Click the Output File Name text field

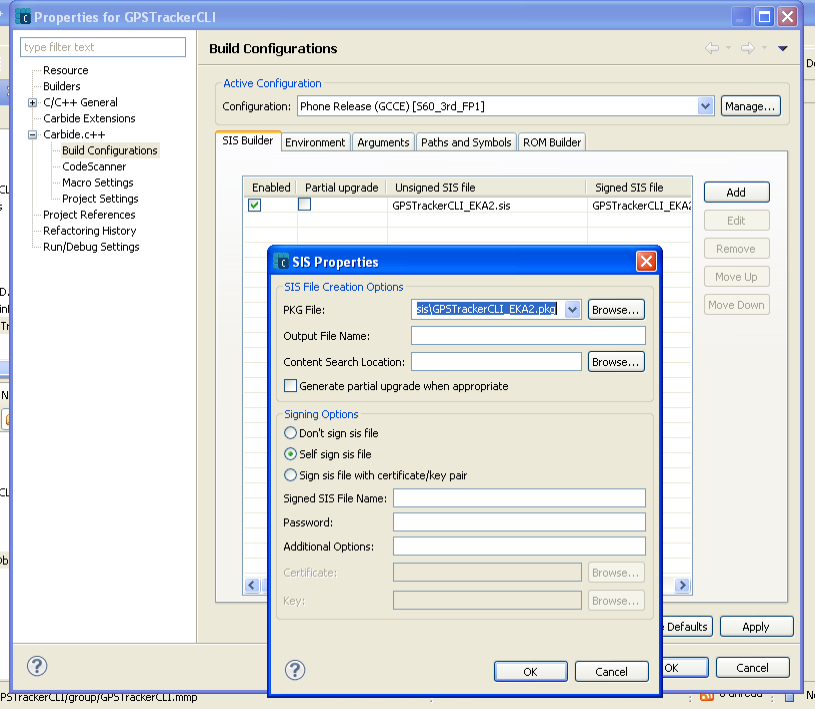click(x=528, y=336)
